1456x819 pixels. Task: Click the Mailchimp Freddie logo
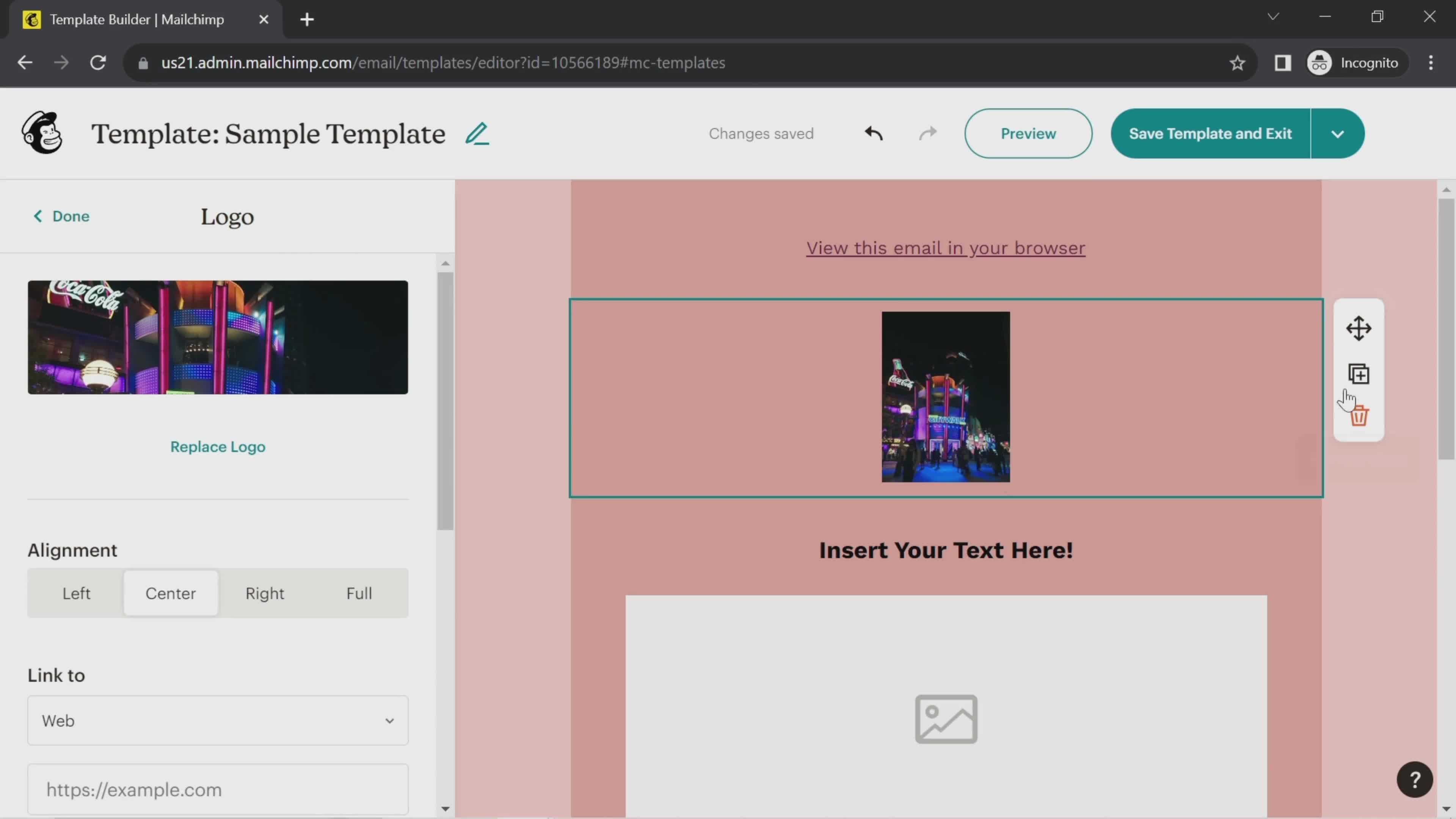tap(42, 133)
